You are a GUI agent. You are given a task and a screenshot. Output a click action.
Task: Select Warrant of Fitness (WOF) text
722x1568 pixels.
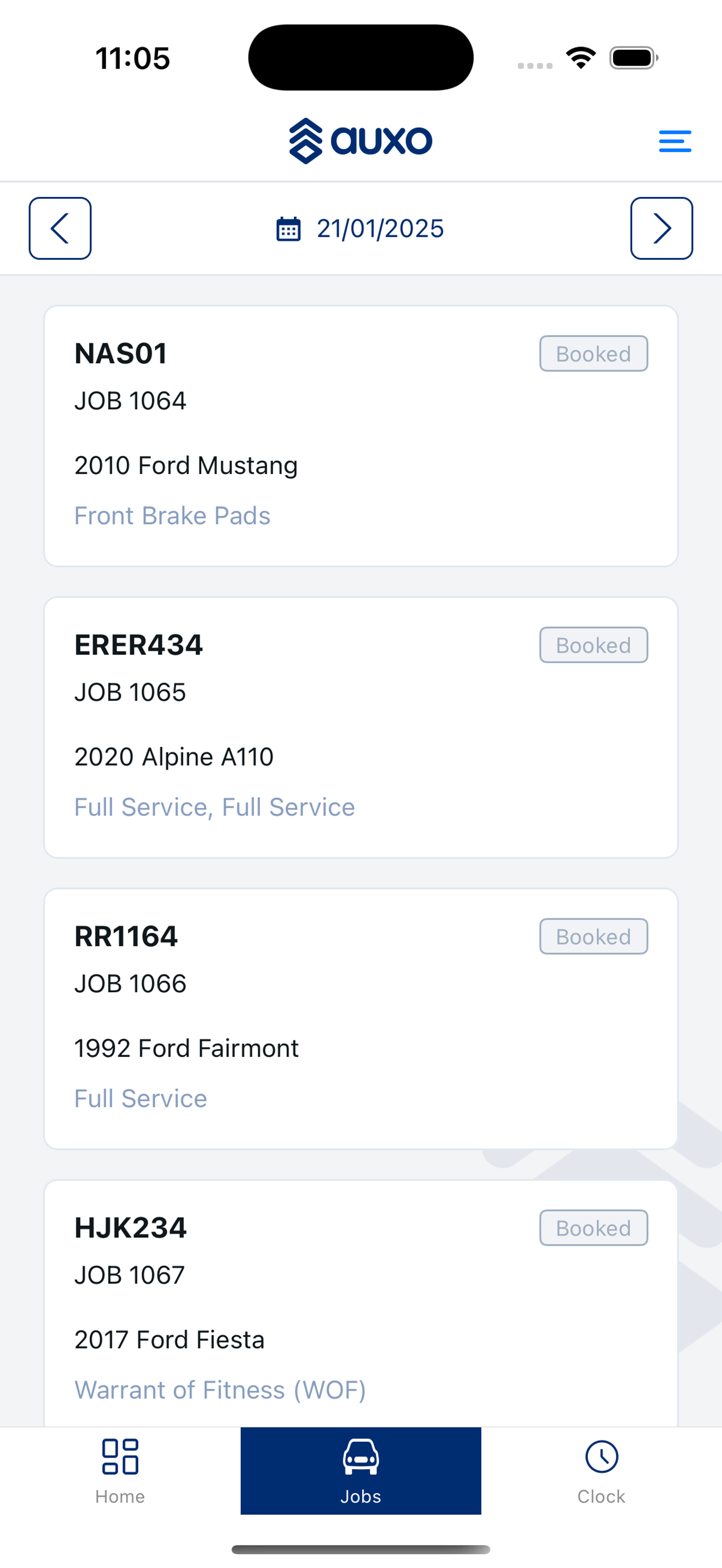point(220,1390)
